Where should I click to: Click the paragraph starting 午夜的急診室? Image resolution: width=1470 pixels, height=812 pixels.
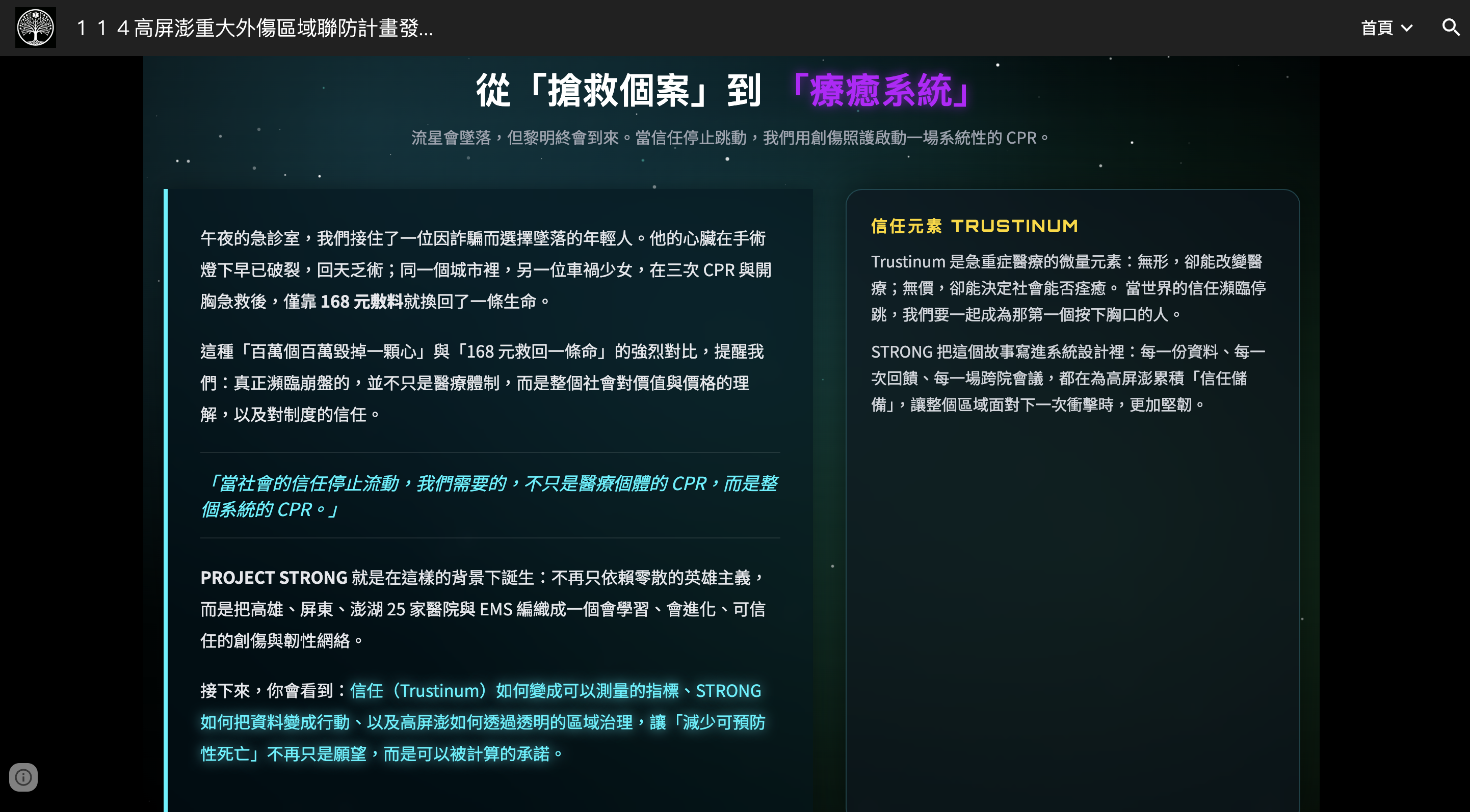[x=486, y=269]
